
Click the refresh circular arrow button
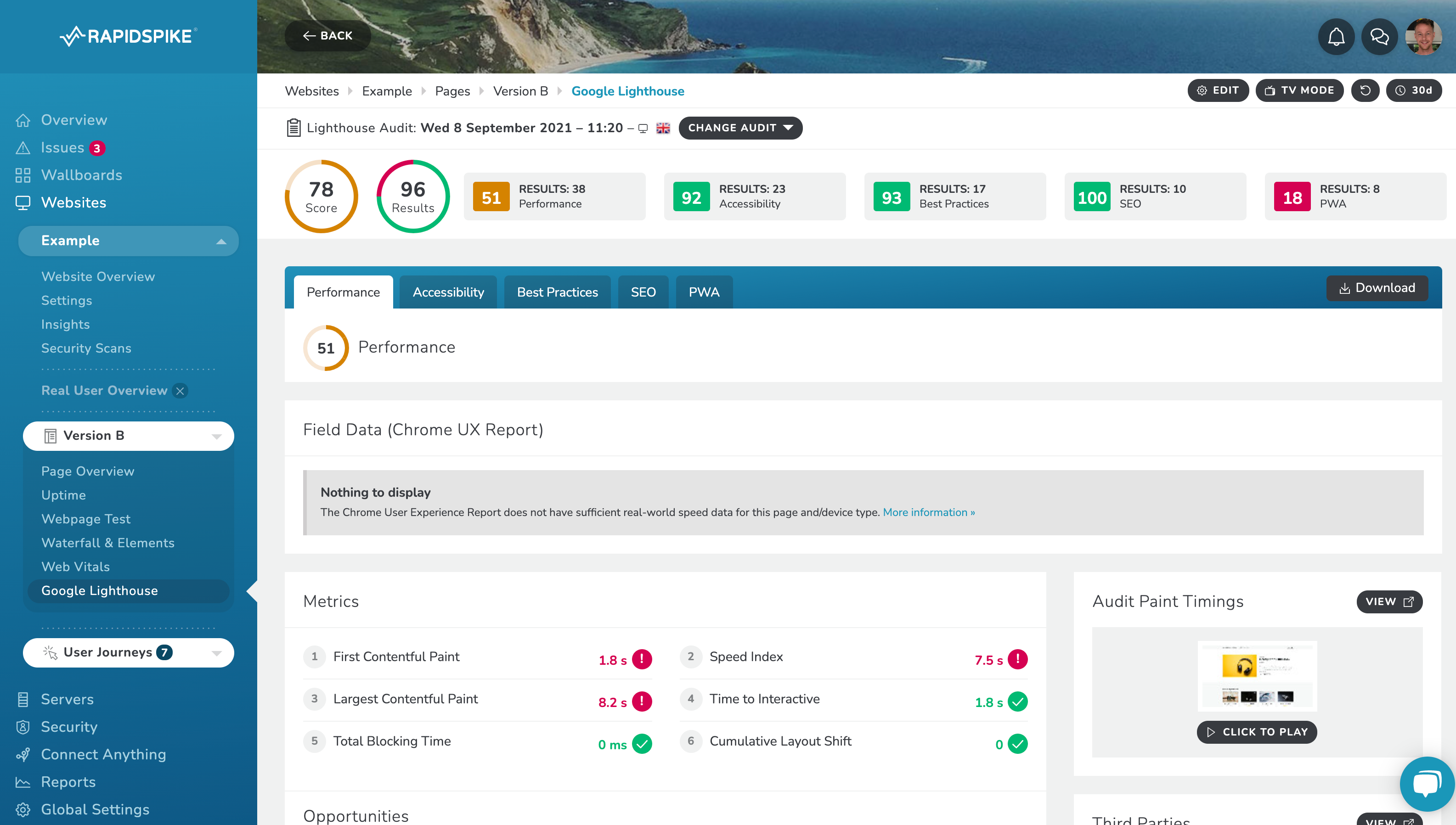coord(1366,90)
